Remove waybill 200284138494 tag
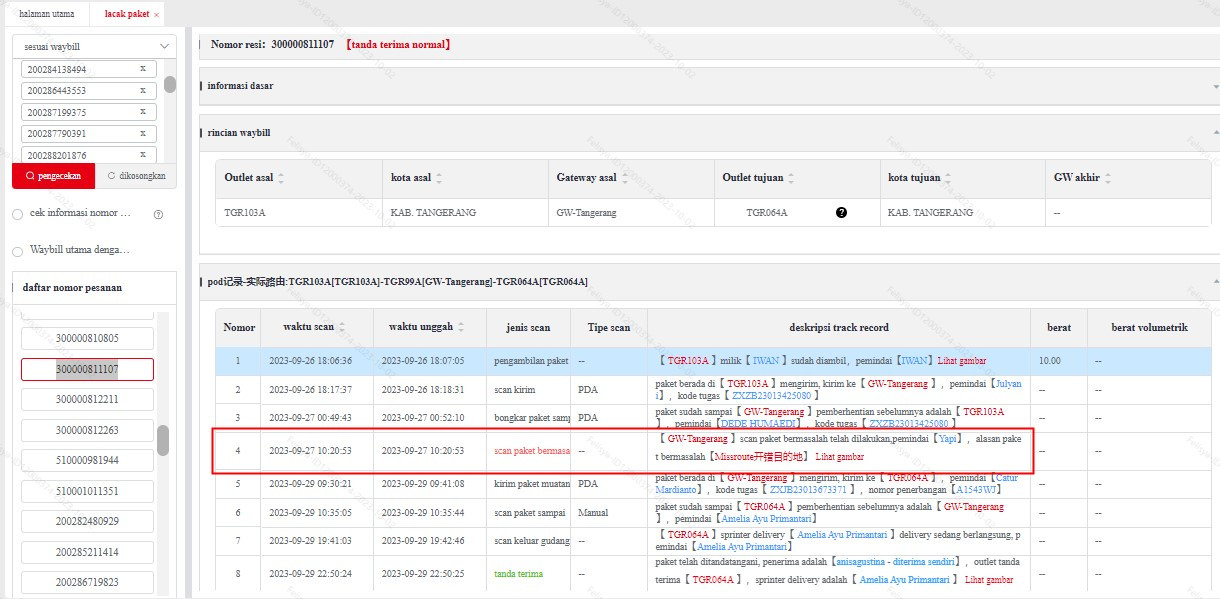 tap(143, 69)
